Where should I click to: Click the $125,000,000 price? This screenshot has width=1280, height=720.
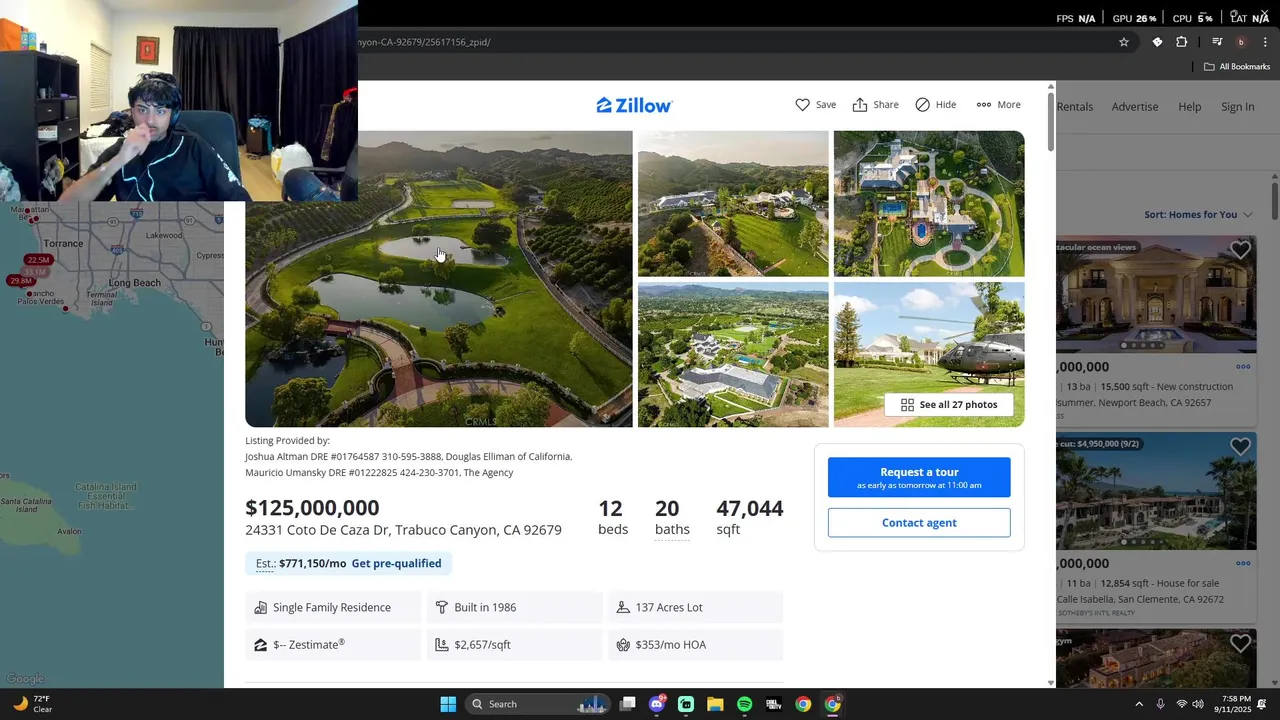[312, 508]
